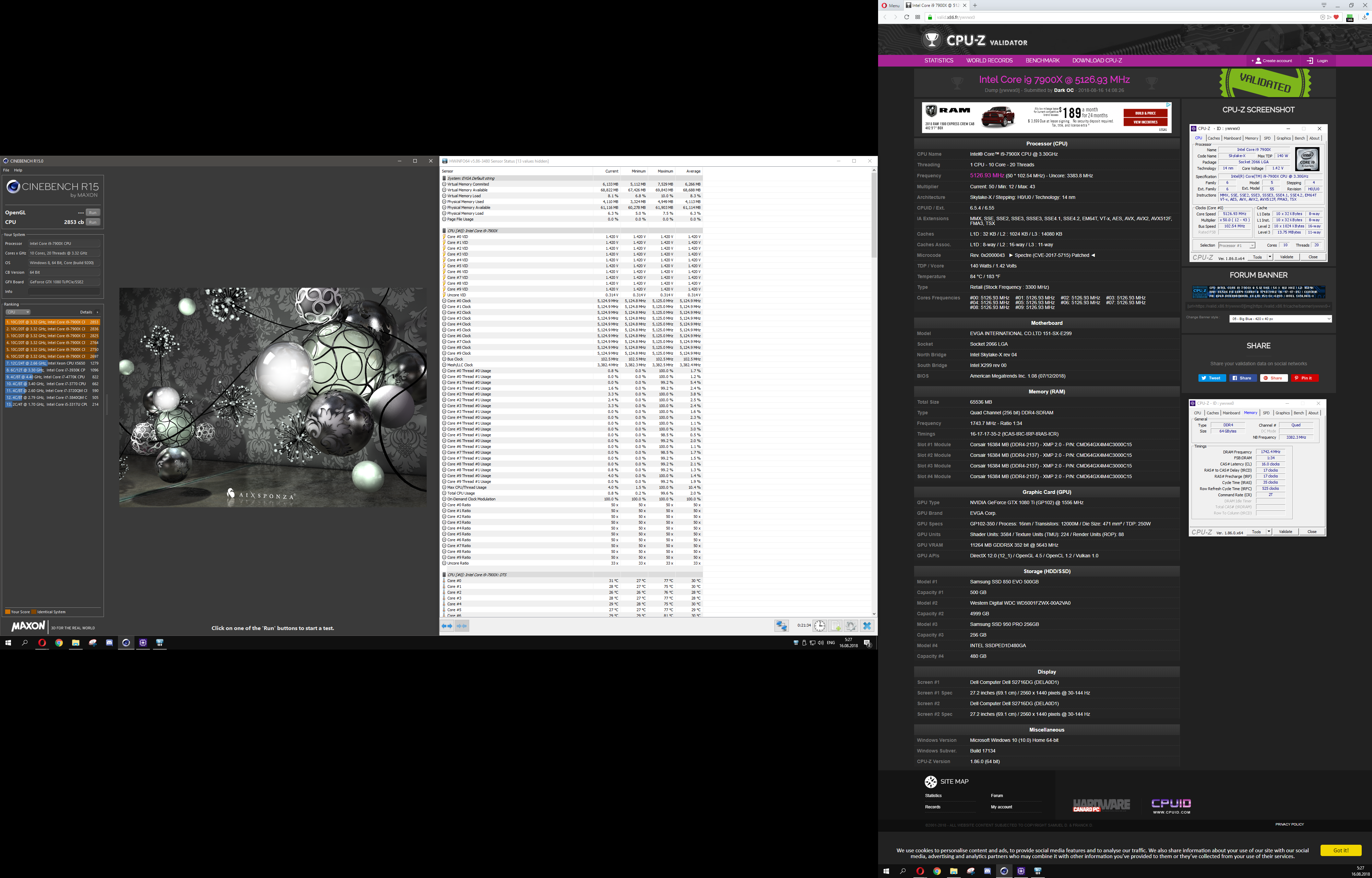
Task: Open CPU ranking type dropdown in Cinebench
Action: [18, 312]
